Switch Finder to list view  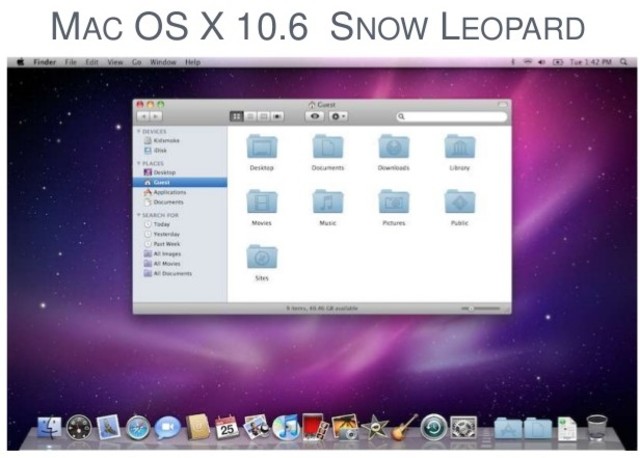click(250, 117)
